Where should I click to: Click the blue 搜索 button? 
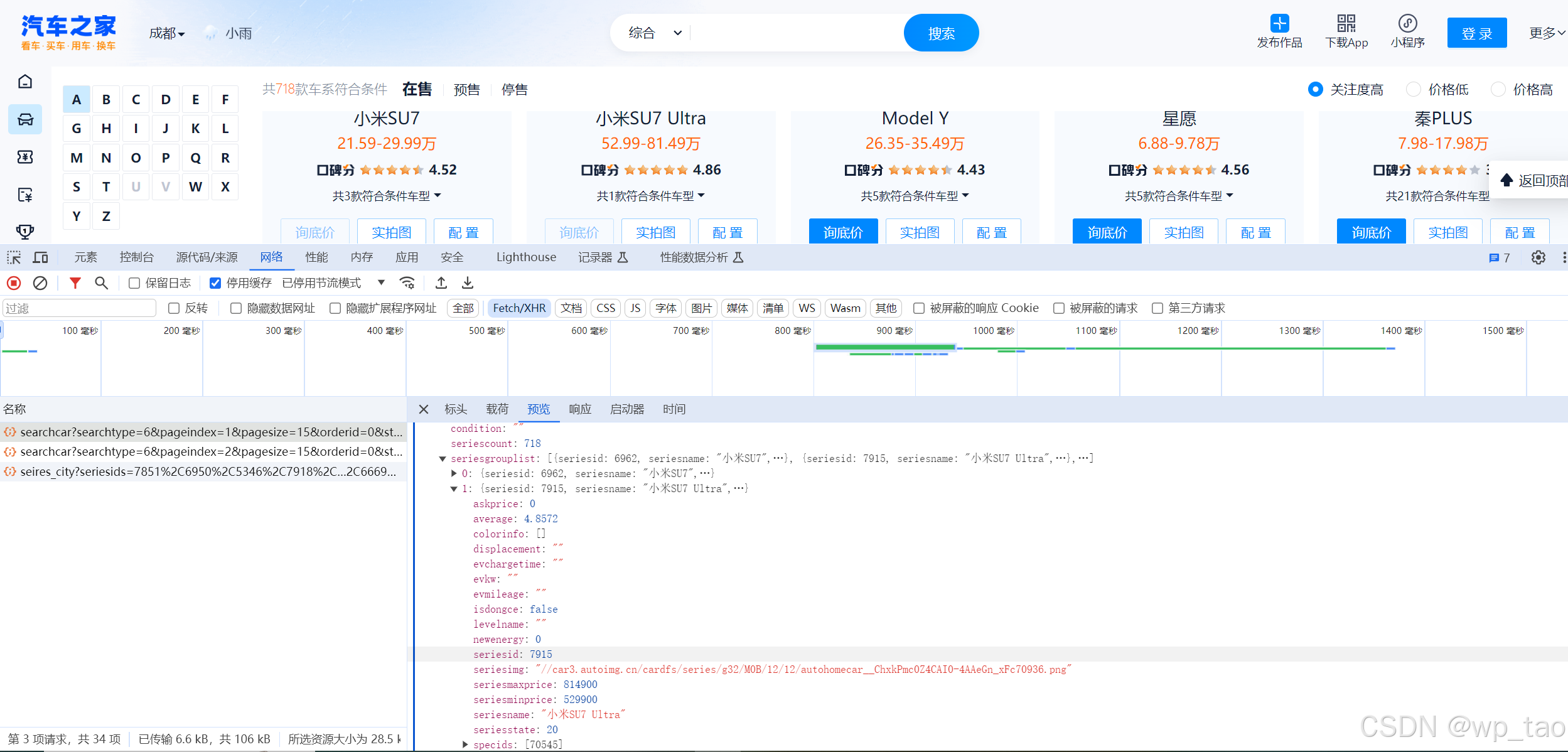tap(941, 33)
